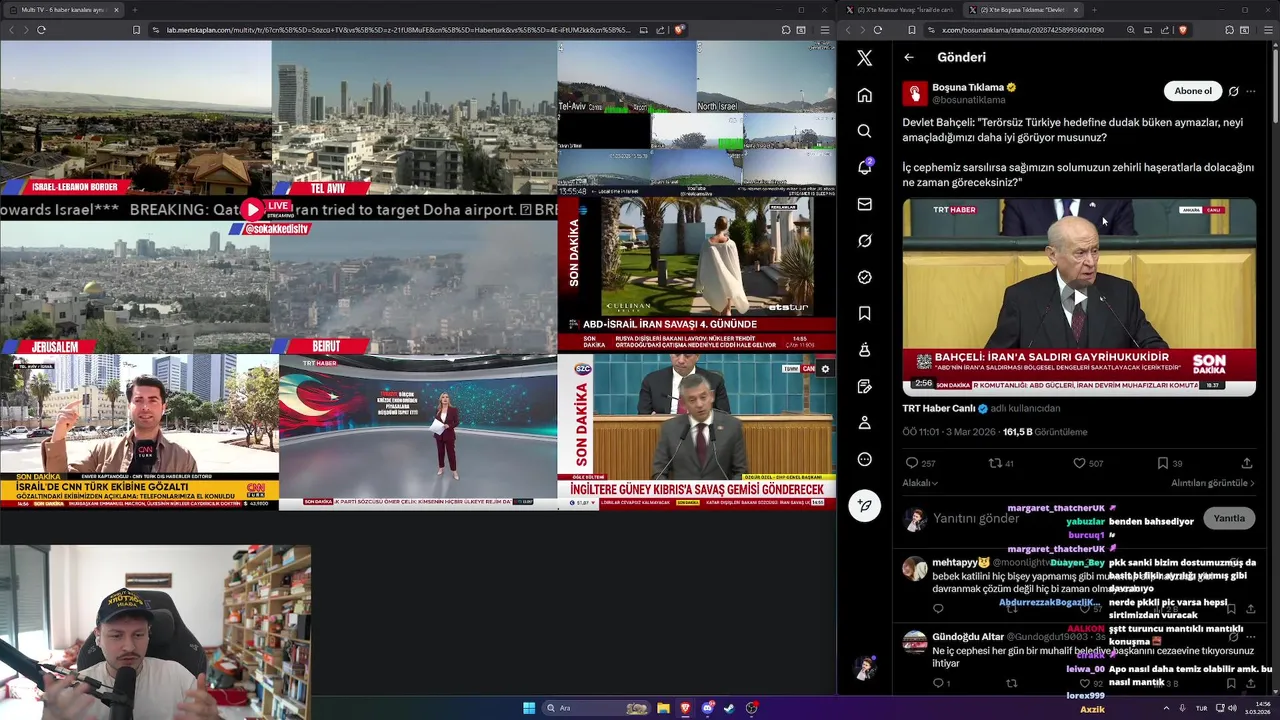Click the Brave shield icon in the left window
Screen dimensions: 1280x720
[679, 30]
